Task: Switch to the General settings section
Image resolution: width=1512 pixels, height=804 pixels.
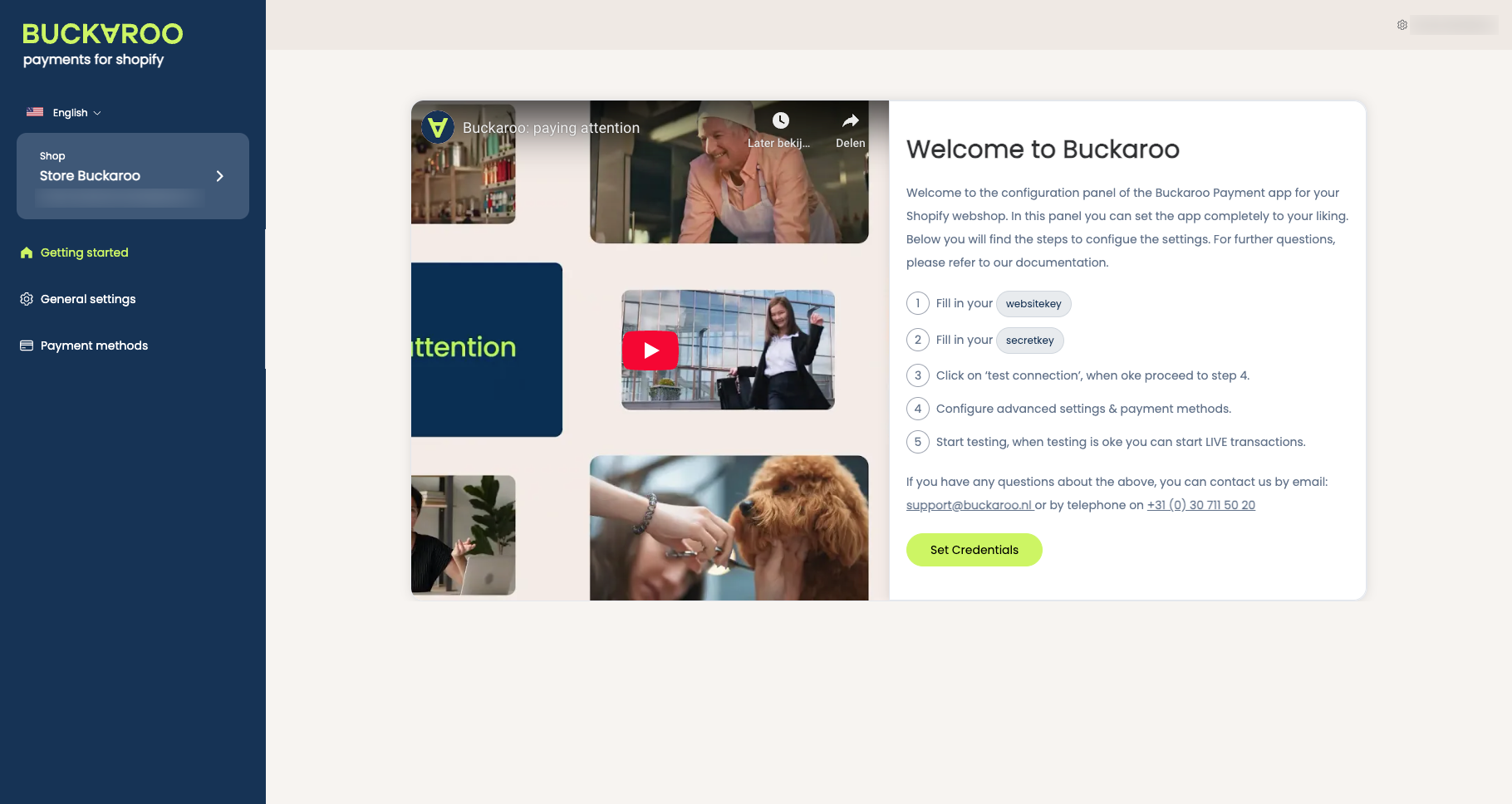Action: pos(87,299)
